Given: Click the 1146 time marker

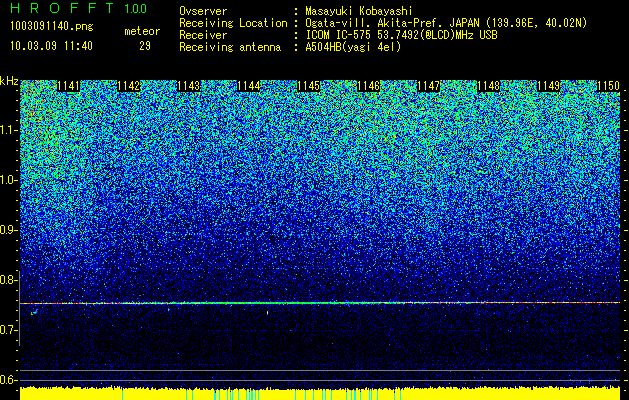Looking at the screenshot, I should pos(368,86).
